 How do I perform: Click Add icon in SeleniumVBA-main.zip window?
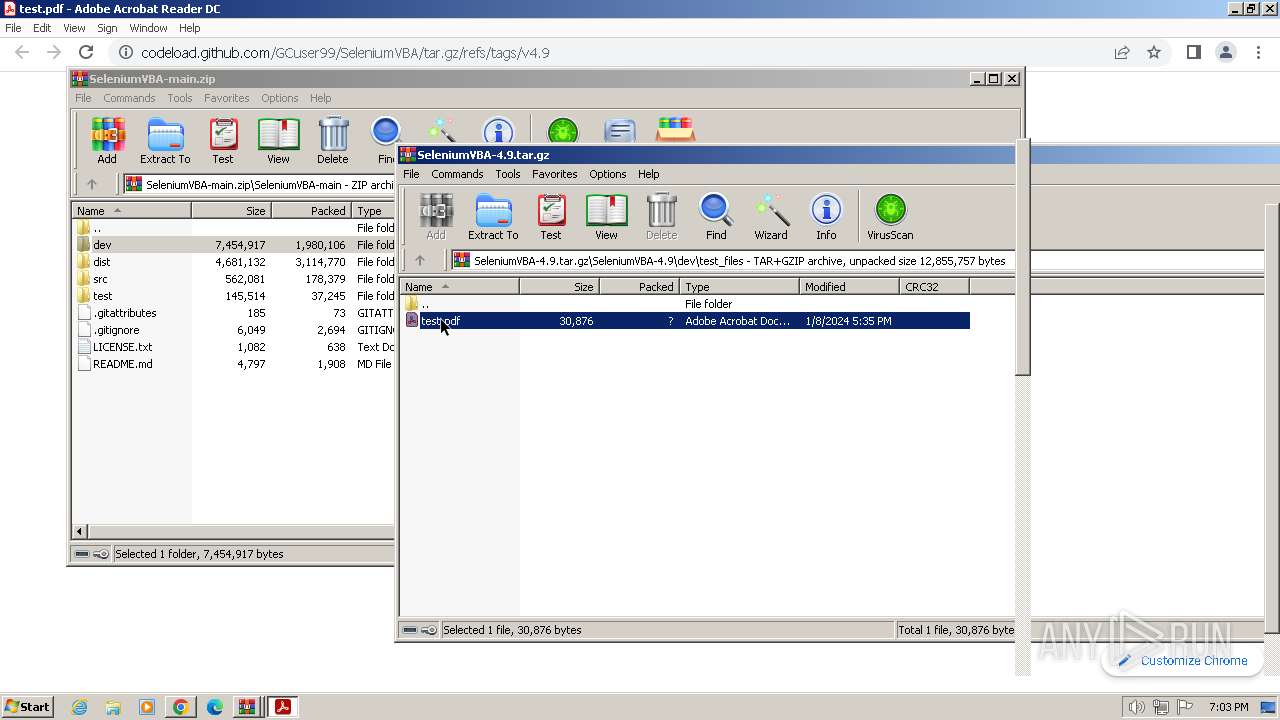coord(107,141)
